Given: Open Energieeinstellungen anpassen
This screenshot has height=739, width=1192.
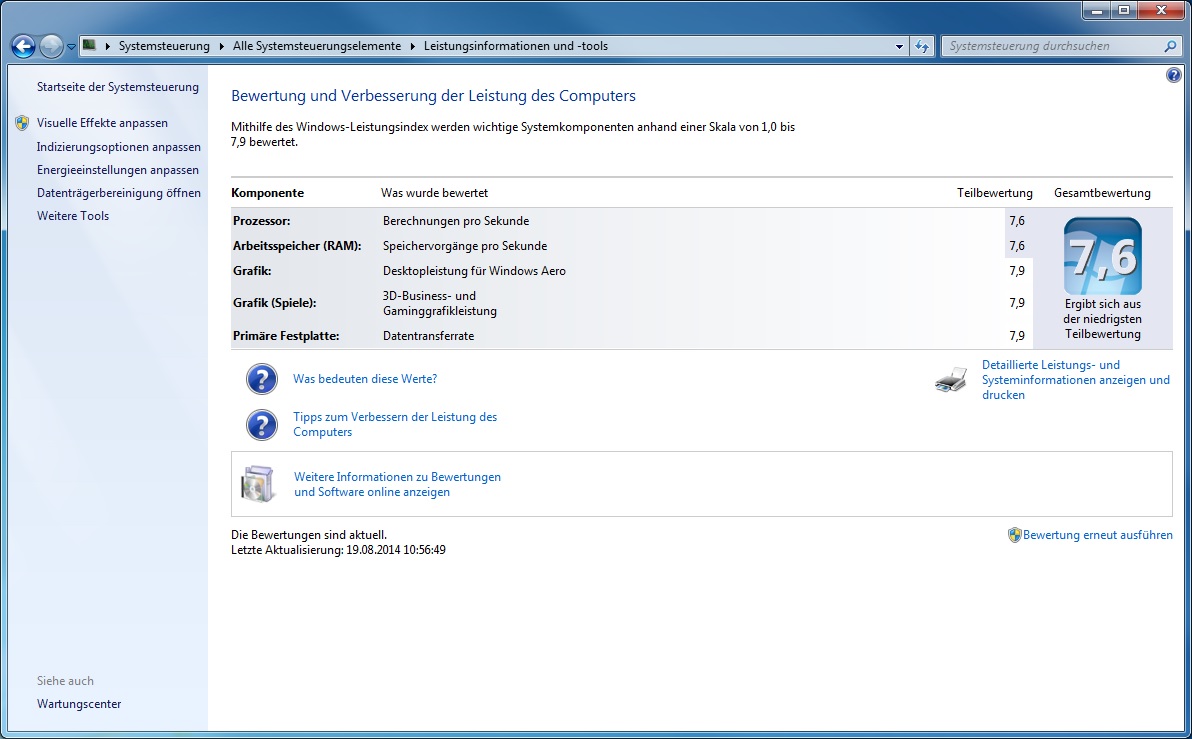Looking at the screenshot, I should [118, 170].
